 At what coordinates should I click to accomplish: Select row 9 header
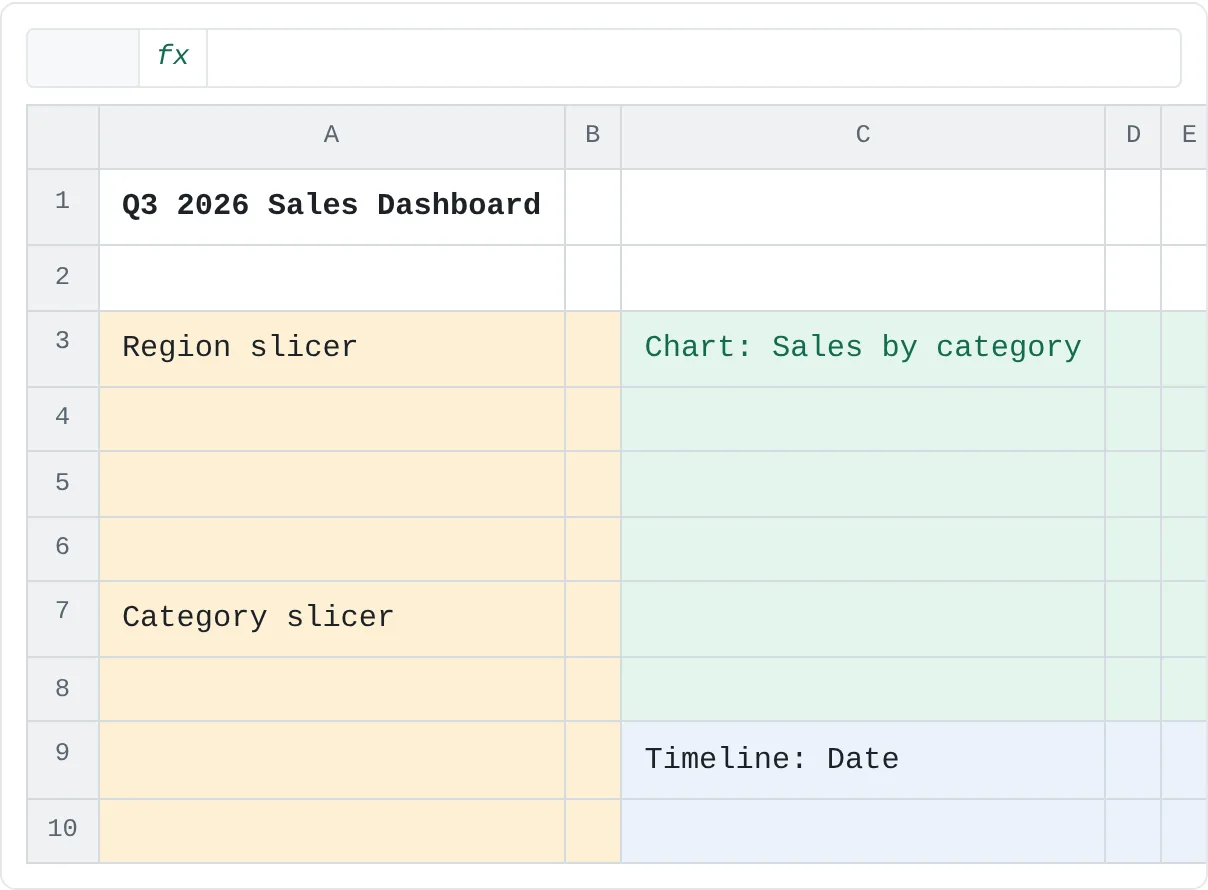click(63, 760)
